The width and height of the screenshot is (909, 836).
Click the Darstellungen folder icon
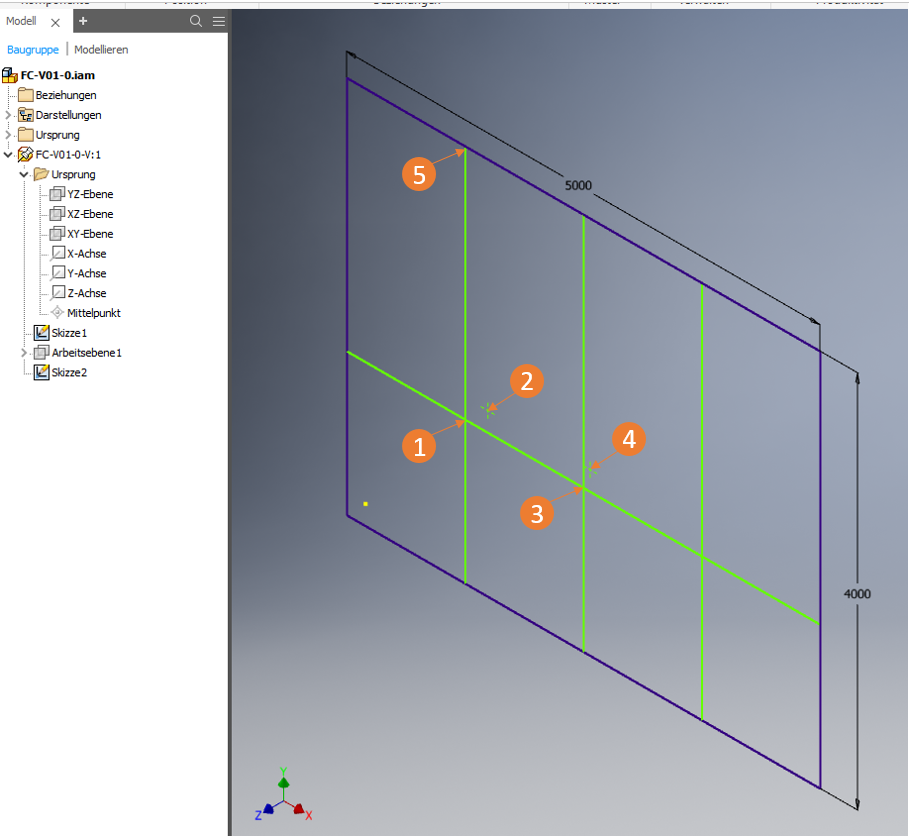click(x=26, y=115)
